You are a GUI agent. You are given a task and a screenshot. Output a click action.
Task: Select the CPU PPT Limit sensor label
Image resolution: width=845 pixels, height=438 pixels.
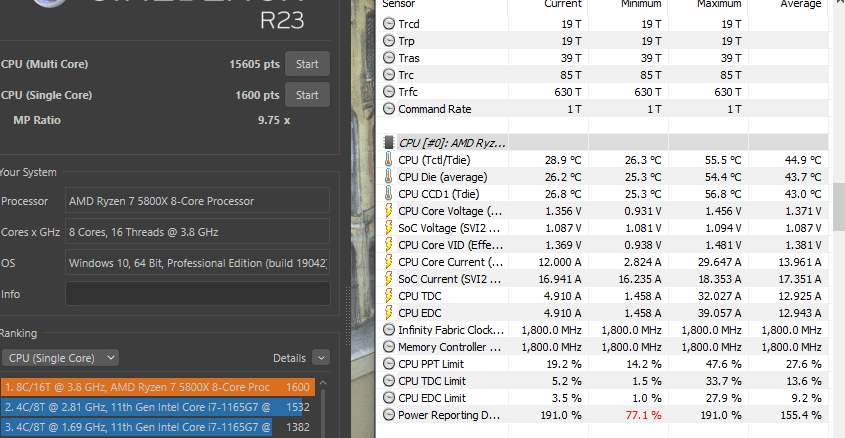pyautogui.click(x=431, y=364)
